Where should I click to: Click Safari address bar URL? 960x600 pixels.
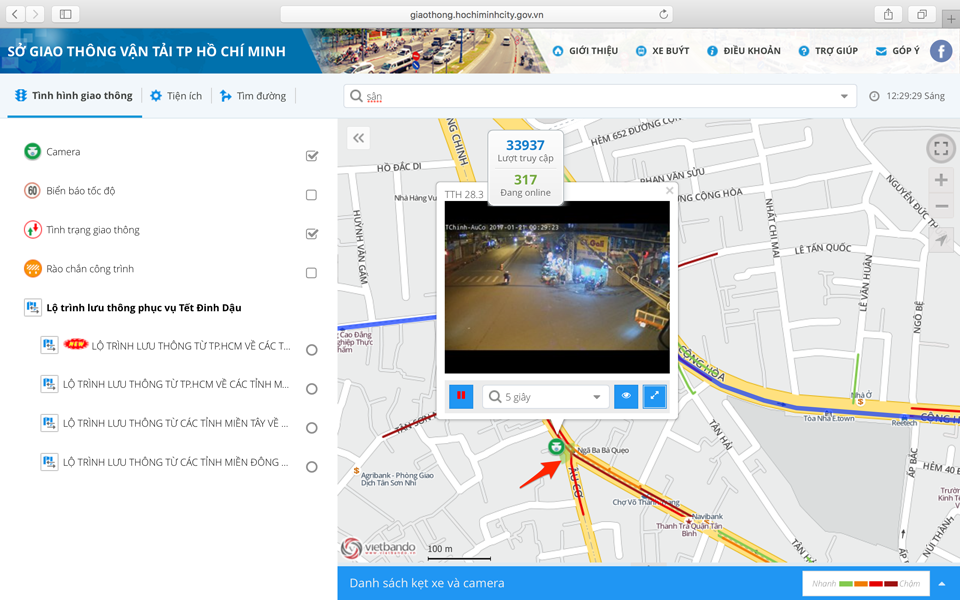[476, 14]
